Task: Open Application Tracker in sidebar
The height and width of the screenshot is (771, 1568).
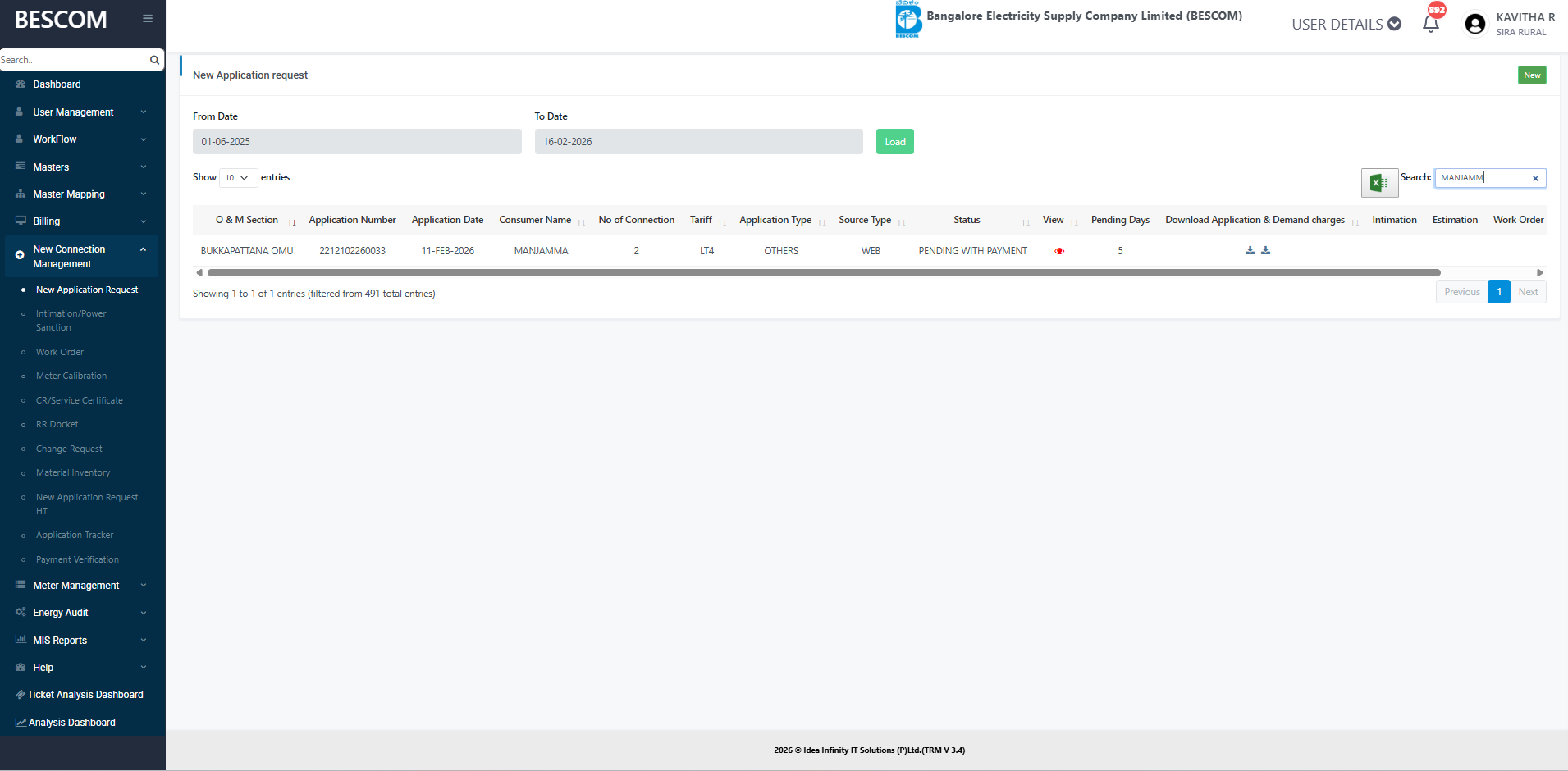Action: point(75,536)
